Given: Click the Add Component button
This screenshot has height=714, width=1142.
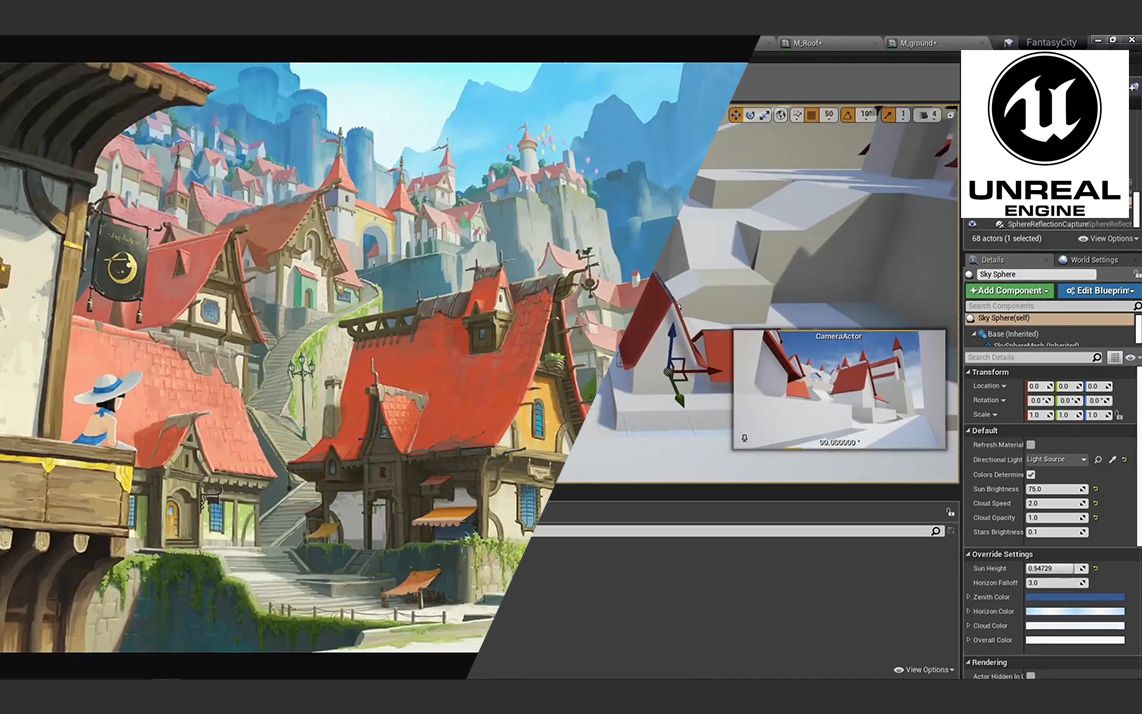Looking at the screenshot, I should [x=1008, y=290].
